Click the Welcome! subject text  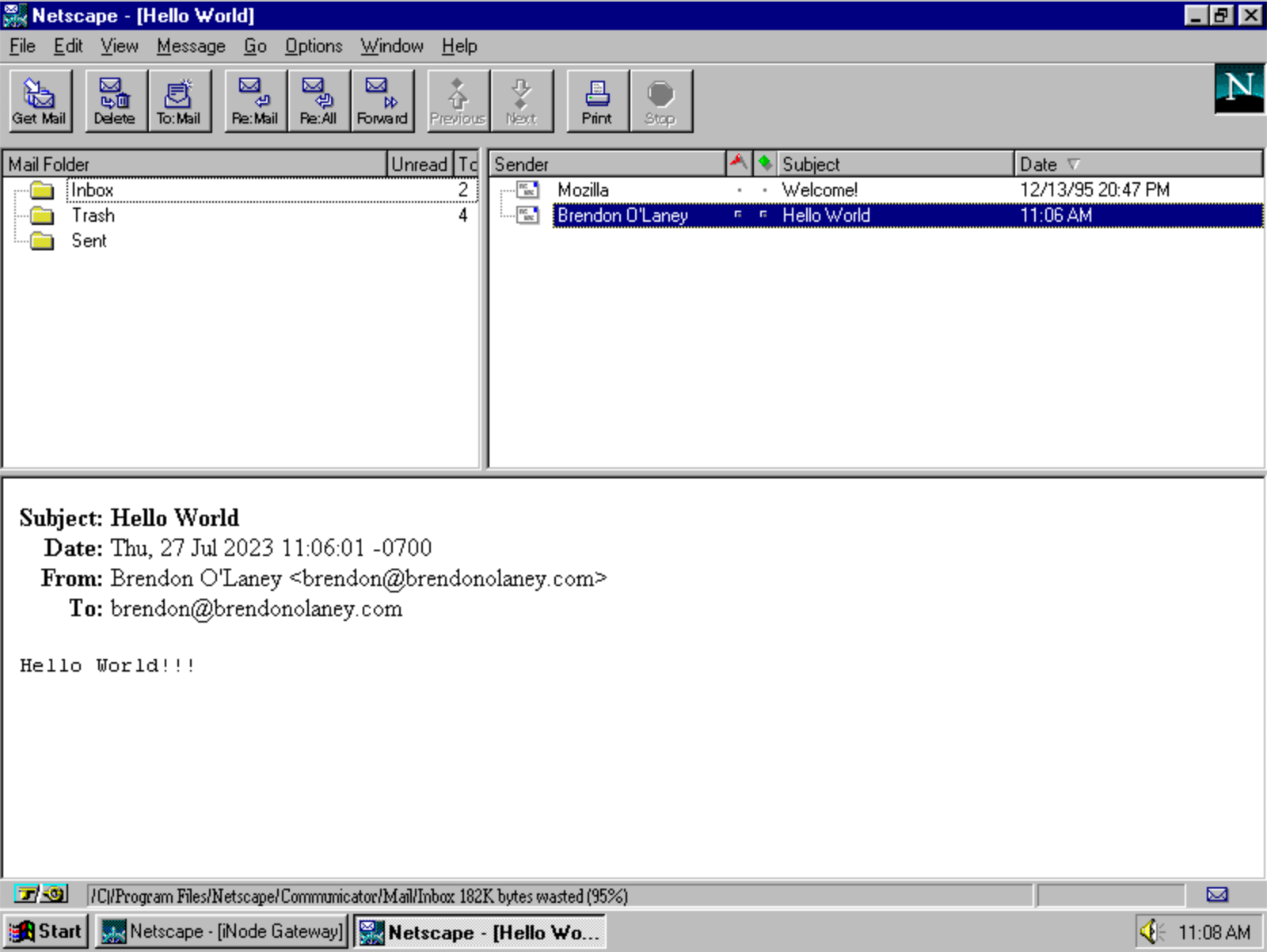tap(820, 190)
